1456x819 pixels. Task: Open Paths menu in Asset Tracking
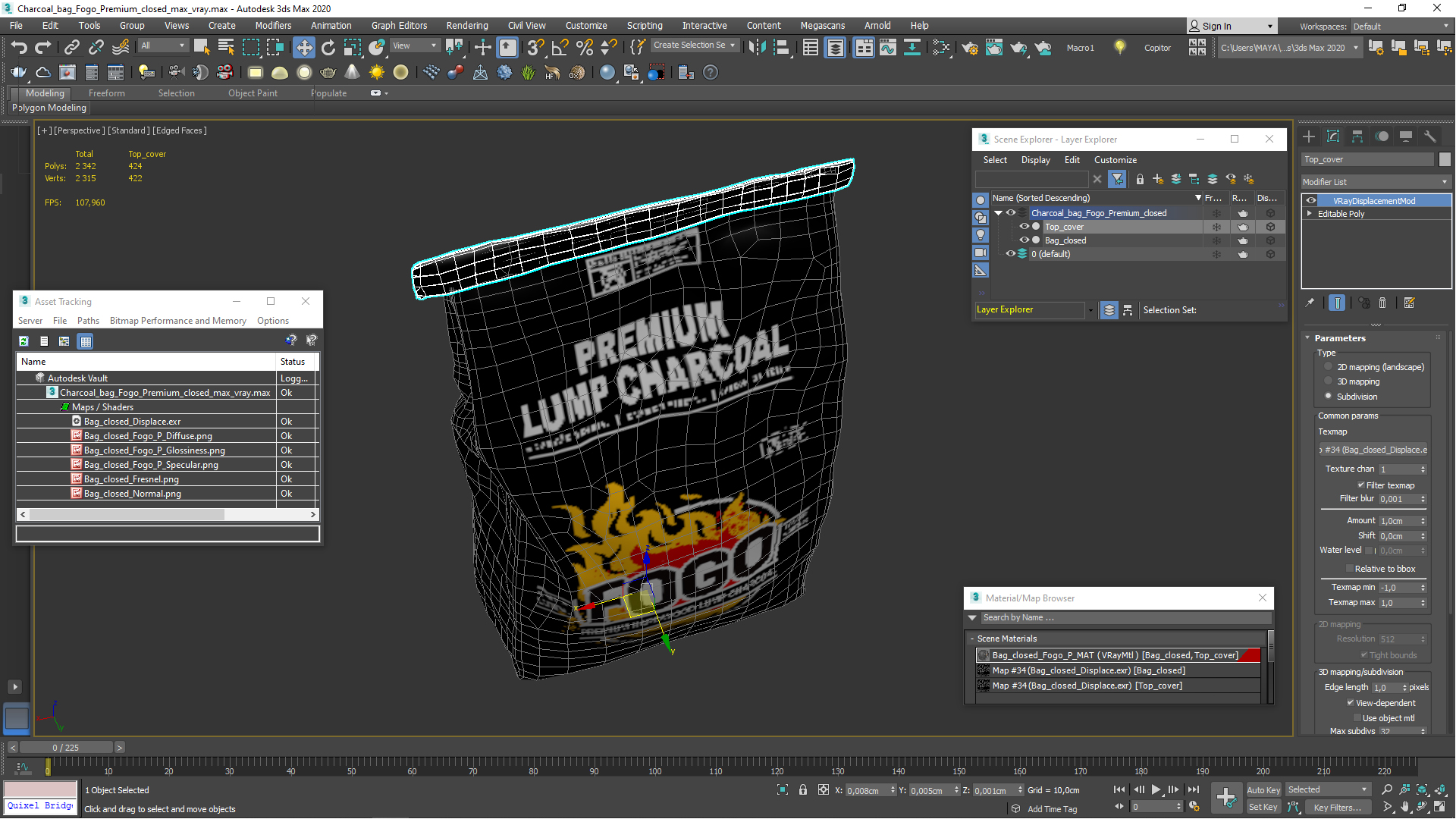click(x=88, y=321)
